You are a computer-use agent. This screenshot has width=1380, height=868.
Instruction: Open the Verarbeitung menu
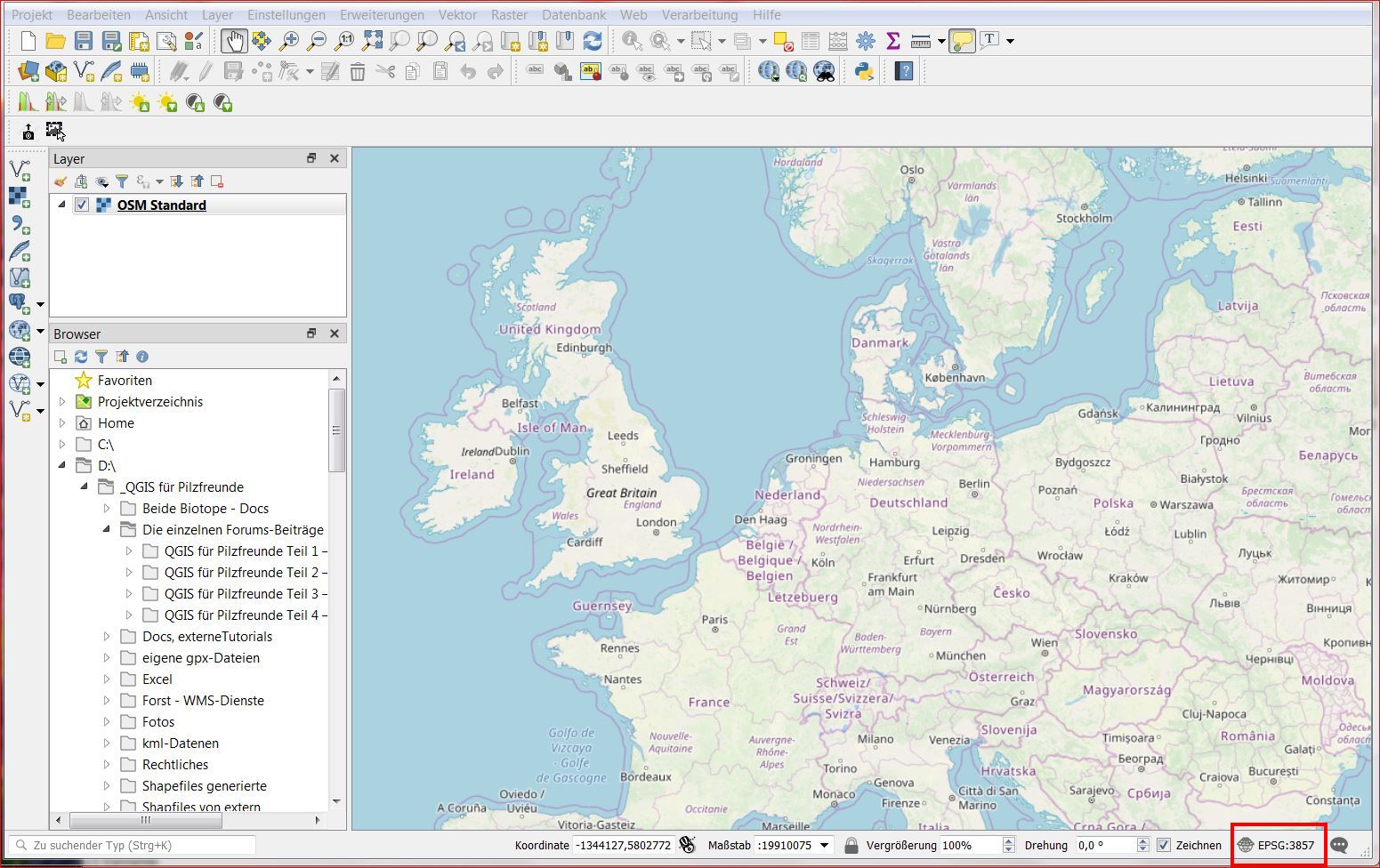tap(699, 14)
